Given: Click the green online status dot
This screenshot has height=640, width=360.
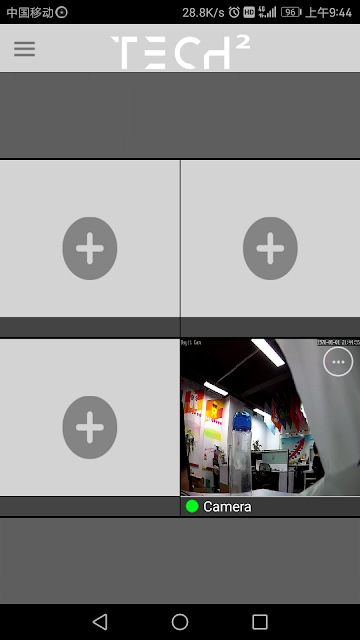Looking at the screenshot, I should [x=192, y=506].
